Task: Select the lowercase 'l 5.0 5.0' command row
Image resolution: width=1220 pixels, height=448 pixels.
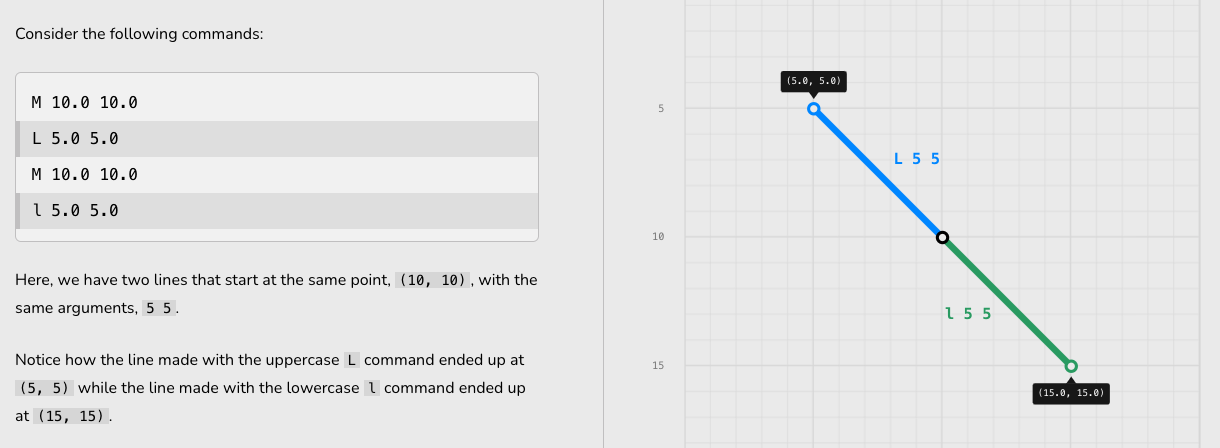Action: tap(277, 211)
